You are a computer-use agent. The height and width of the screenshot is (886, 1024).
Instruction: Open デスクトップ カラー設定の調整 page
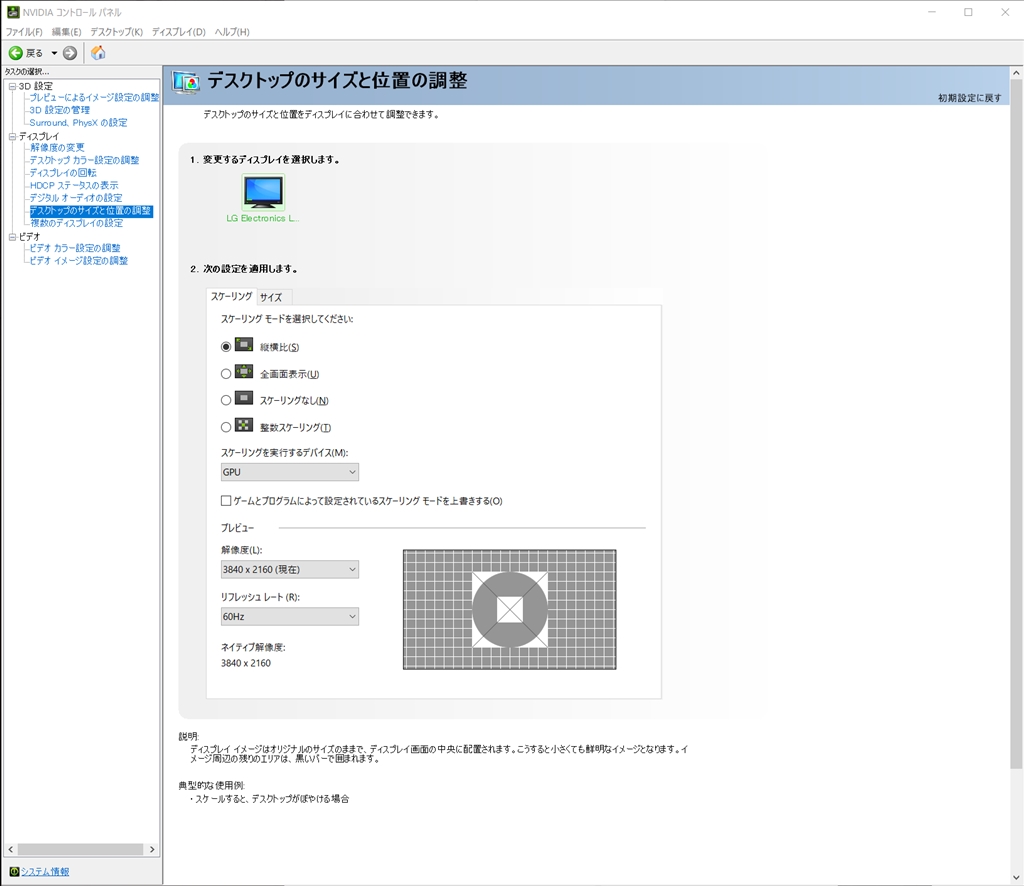[84, 160]
